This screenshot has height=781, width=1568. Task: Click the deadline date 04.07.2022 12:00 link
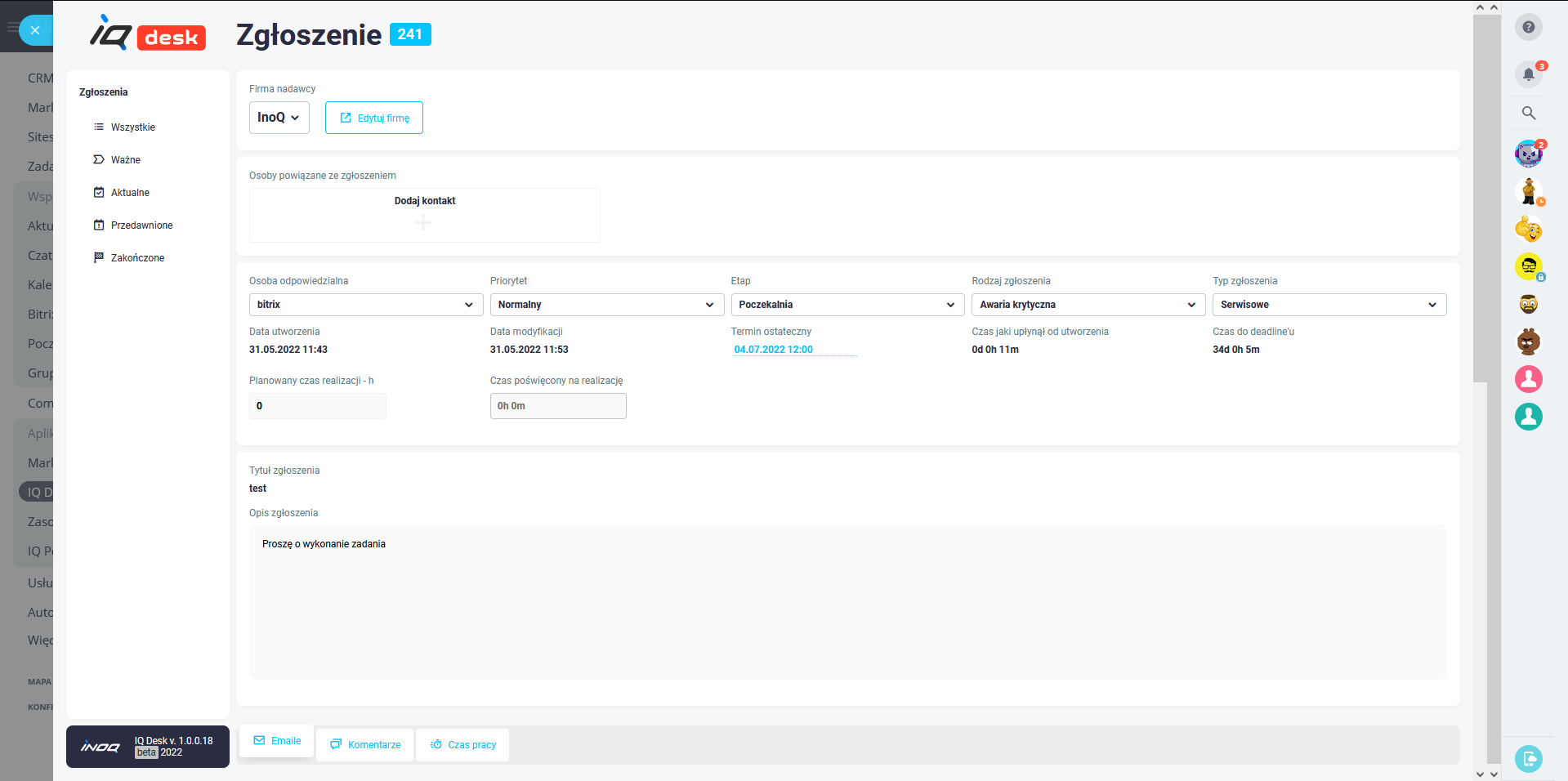pos(773,350)
